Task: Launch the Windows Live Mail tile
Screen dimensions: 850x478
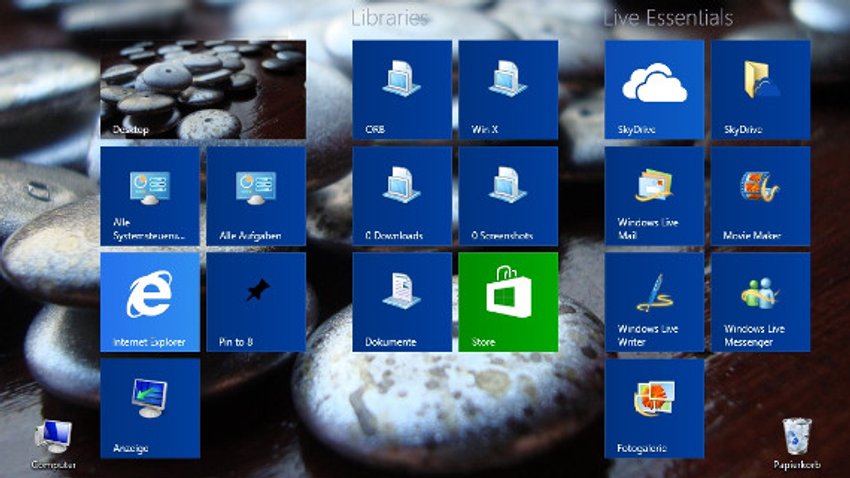Action: coord(654,196)
